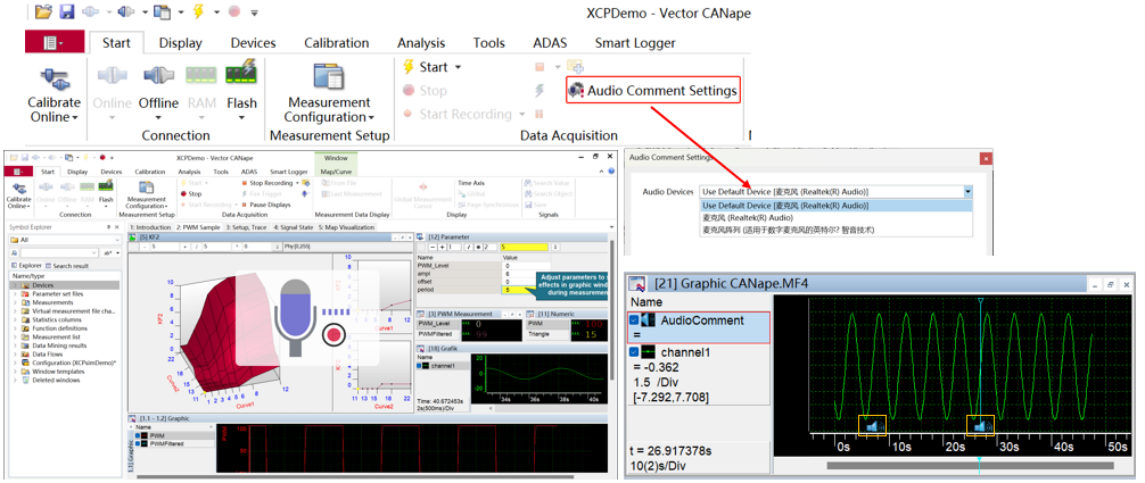The width and height of the screenshot is (1145, 483).
Task: Select Data Mining results in the tree
Action: (x=59, y=346)
